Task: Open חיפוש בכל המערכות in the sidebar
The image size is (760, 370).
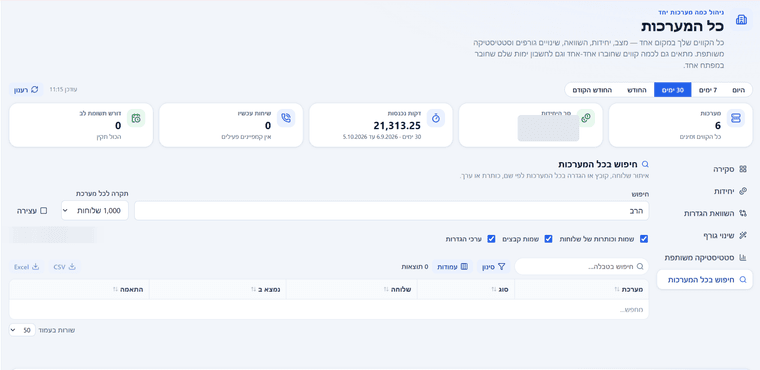Action: 705,280
